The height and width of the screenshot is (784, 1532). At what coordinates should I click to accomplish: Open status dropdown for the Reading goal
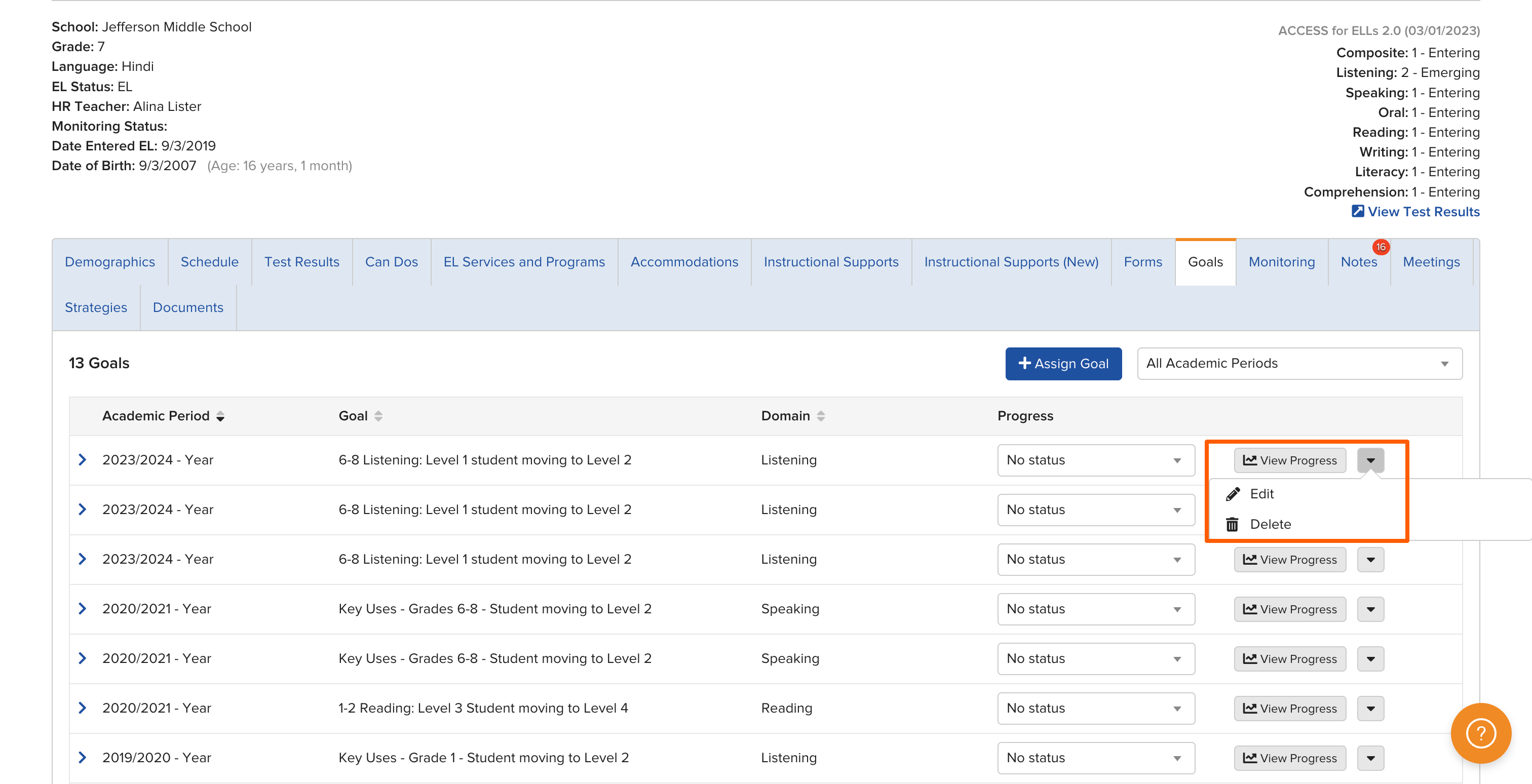(1096, 709)
